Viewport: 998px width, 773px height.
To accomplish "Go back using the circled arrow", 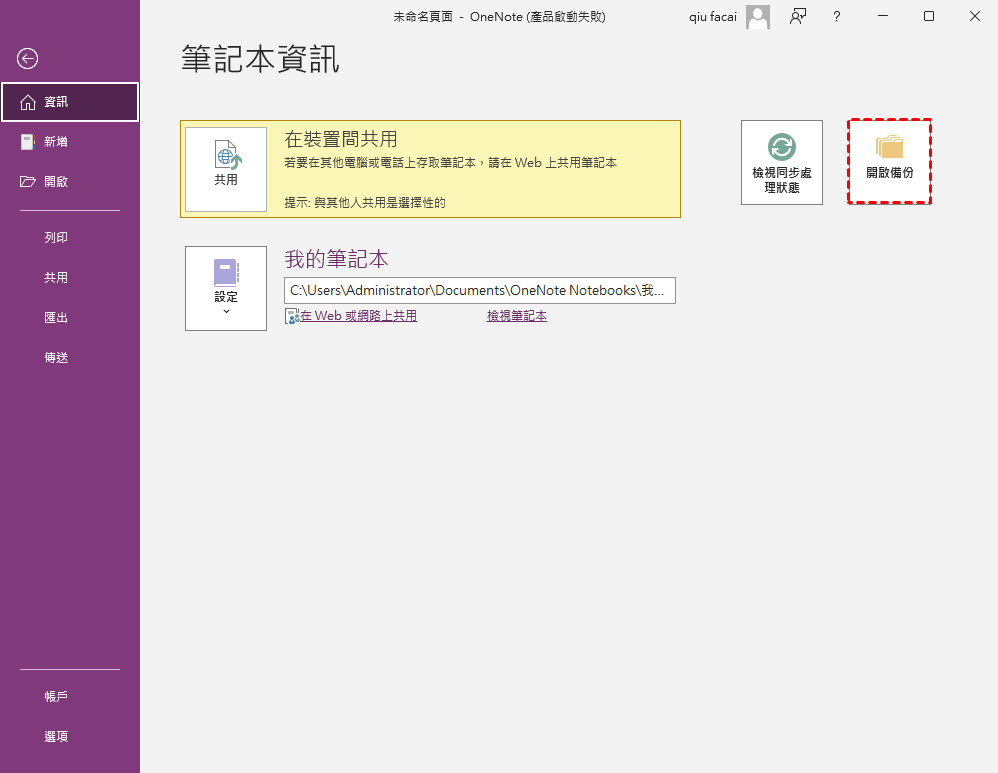I will pos(27,59).
